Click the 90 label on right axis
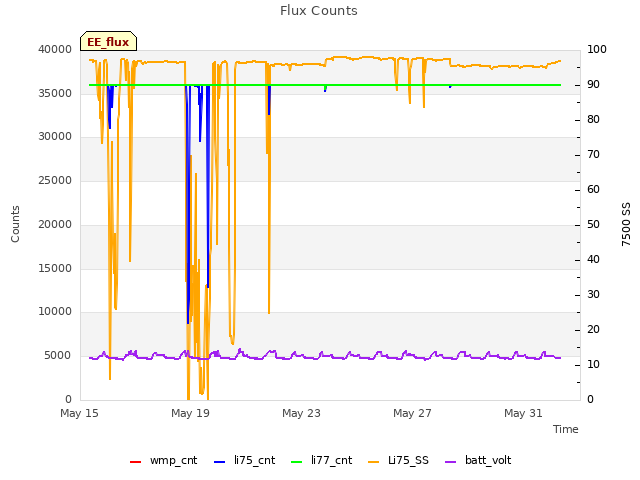The height and width of the screenshot is (480, 640). pyautogui.click(x=593, y=84)
